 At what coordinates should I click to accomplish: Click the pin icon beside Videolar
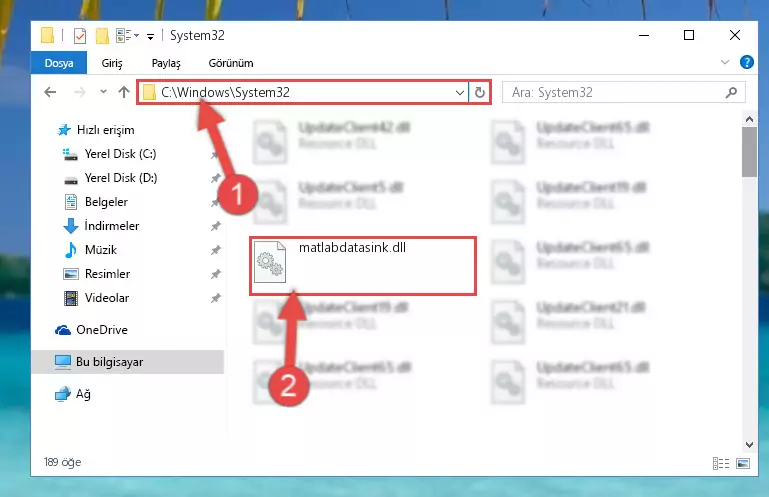tap(215, 298)
